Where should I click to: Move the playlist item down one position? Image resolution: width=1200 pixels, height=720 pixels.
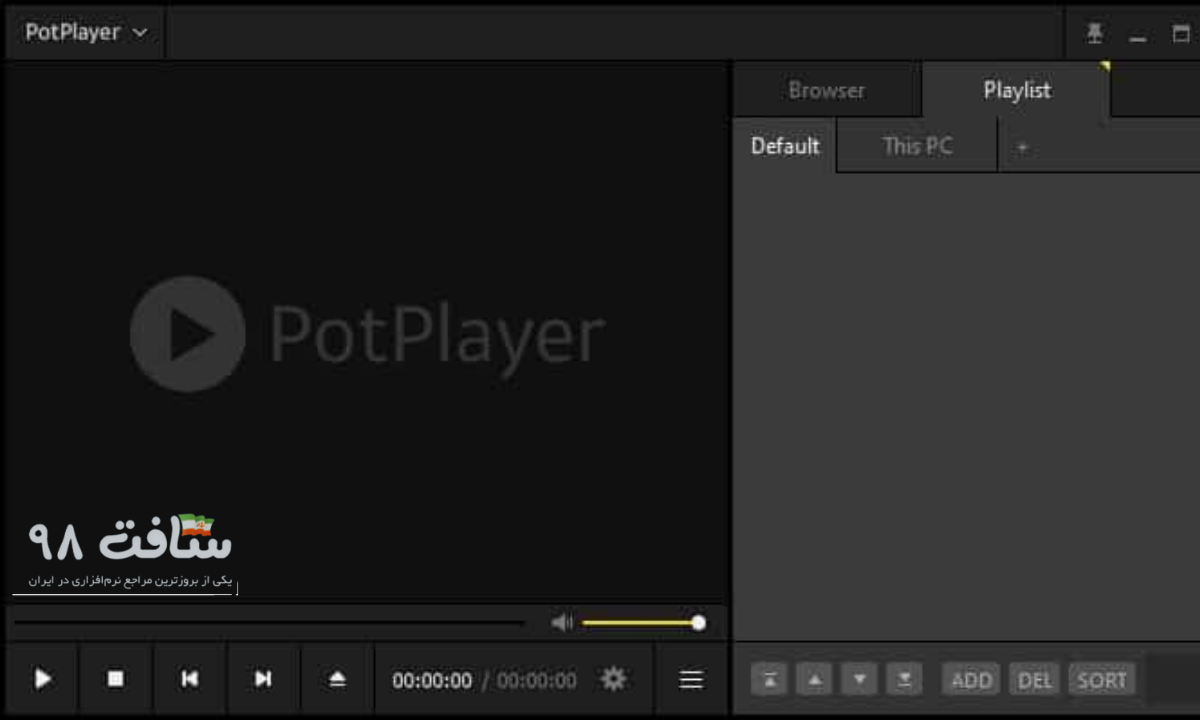[859, 679]
